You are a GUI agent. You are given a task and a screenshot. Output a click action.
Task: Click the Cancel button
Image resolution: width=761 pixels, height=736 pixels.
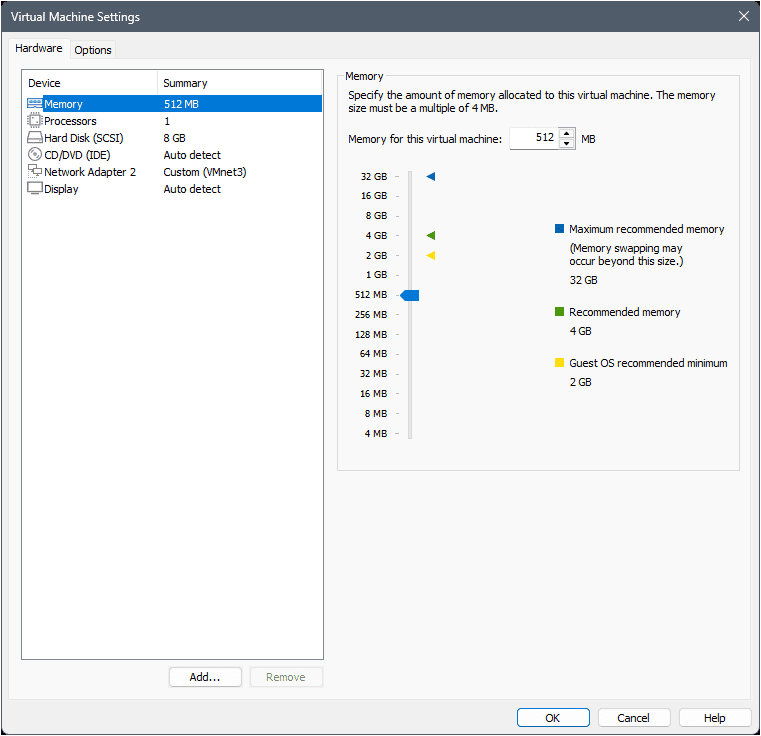[633, 718]
